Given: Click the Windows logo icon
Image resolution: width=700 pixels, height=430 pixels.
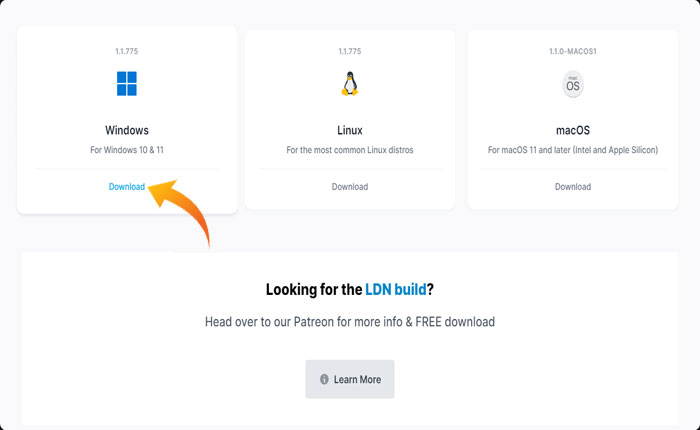Looking at the screenshot, I should [x=127, y=84].
